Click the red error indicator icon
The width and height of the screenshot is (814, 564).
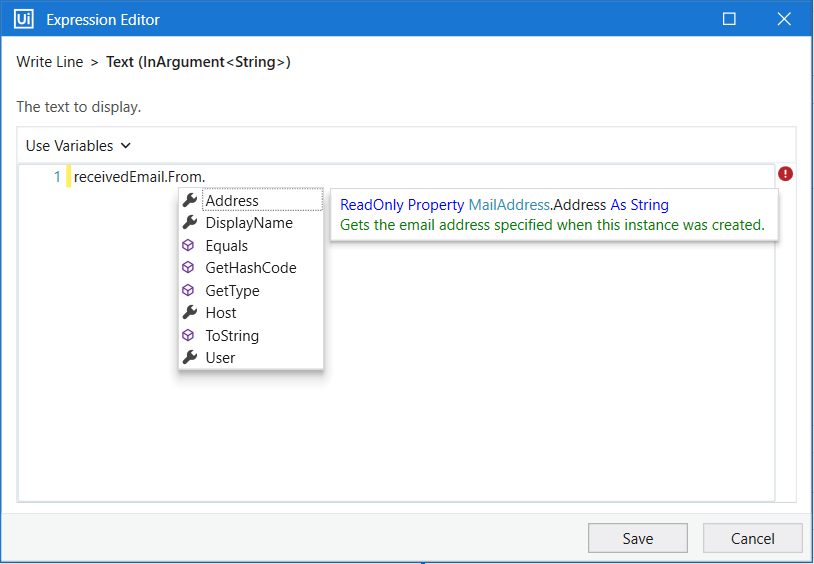point(785,173)
